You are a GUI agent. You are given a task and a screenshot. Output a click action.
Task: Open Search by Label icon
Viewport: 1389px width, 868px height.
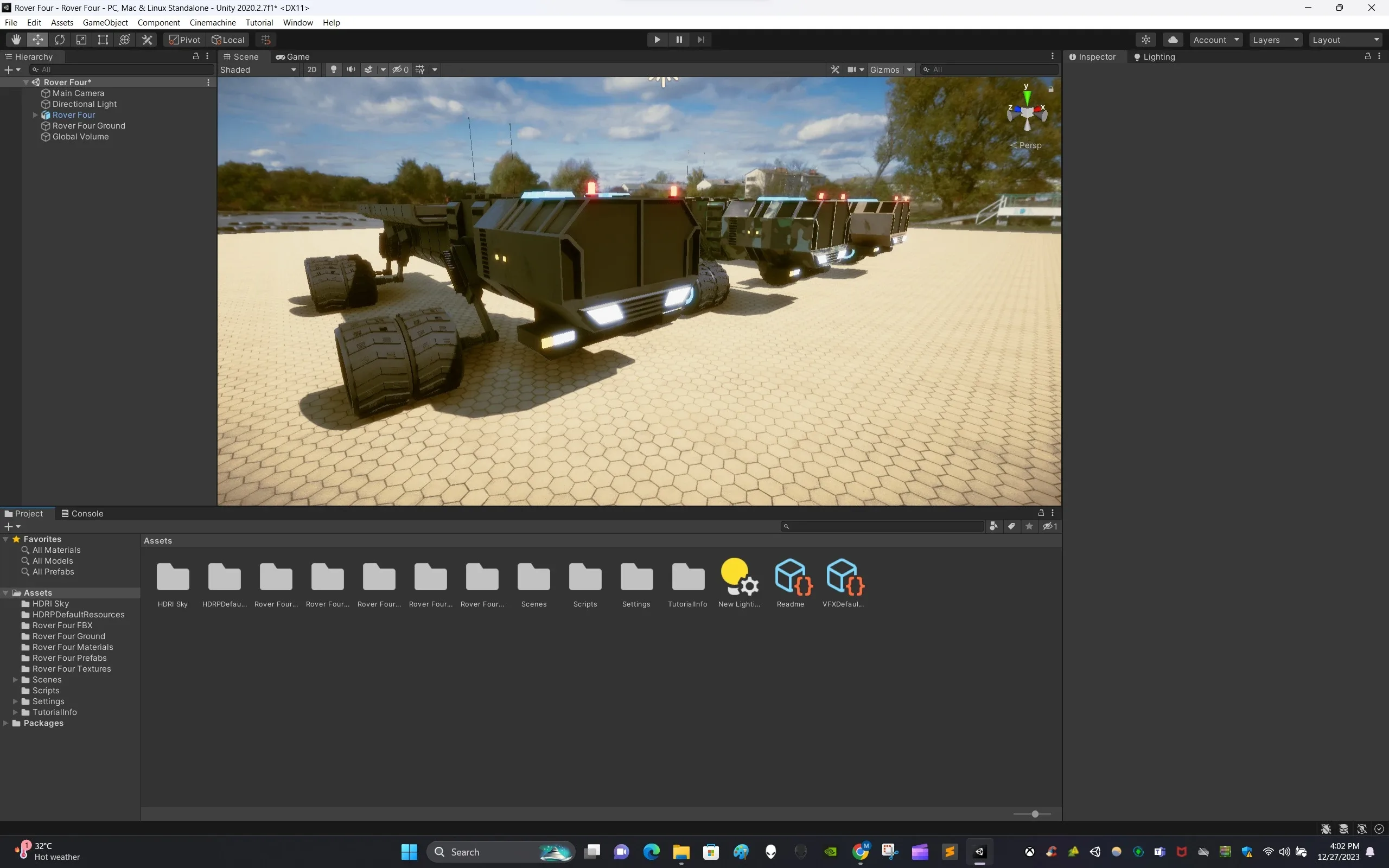pyautogui.click(x=1011, y=526)
